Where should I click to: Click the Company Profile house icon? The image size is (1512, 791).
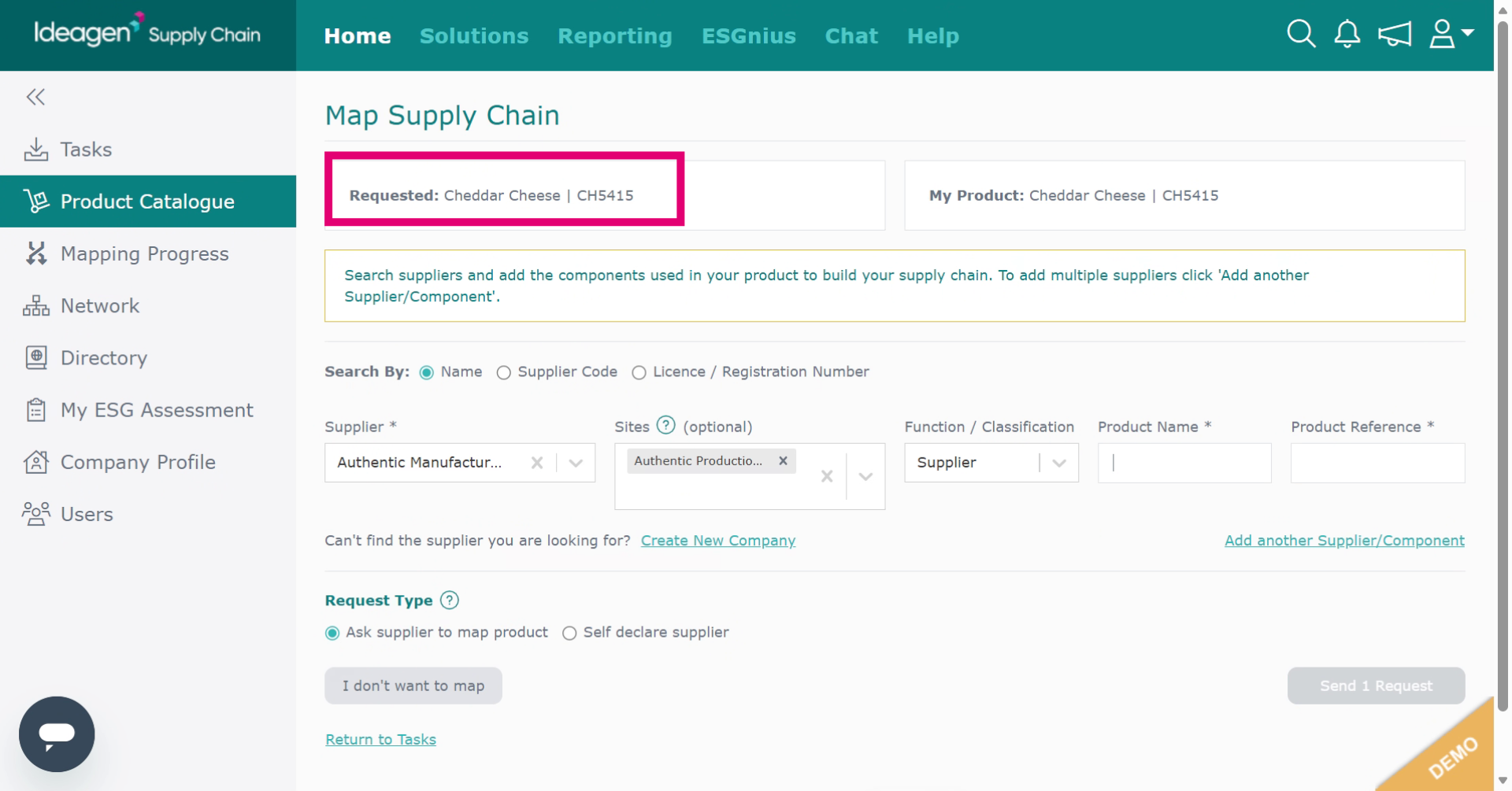coord(36,461)
